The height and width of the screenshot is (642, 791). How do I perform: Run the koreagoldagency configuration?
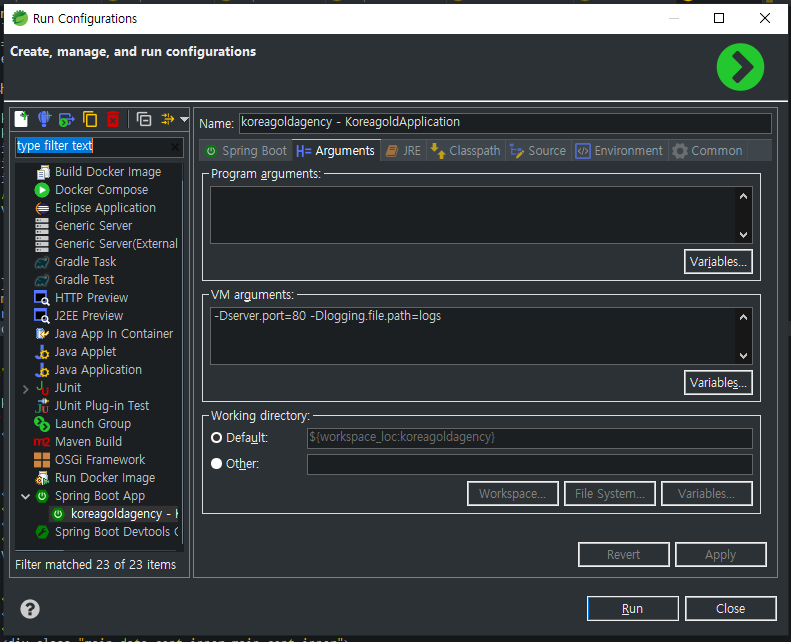[633, 609]
